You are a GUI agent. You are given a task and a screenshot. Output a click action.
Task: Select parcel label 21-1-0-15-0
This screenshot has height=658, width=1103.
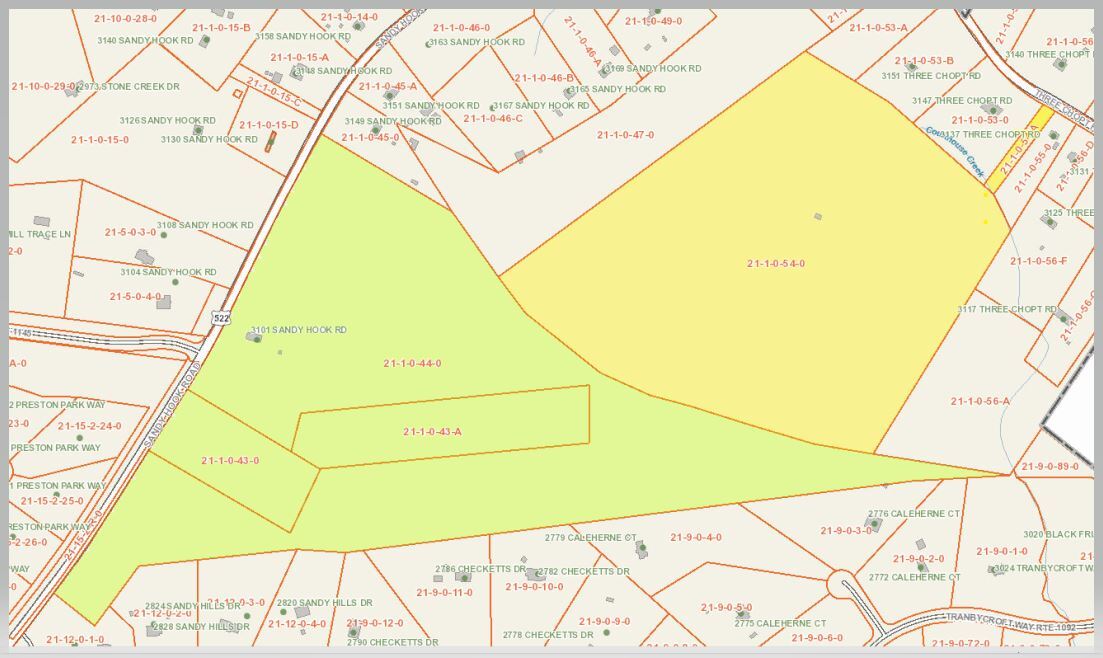(x=99, y=140)
